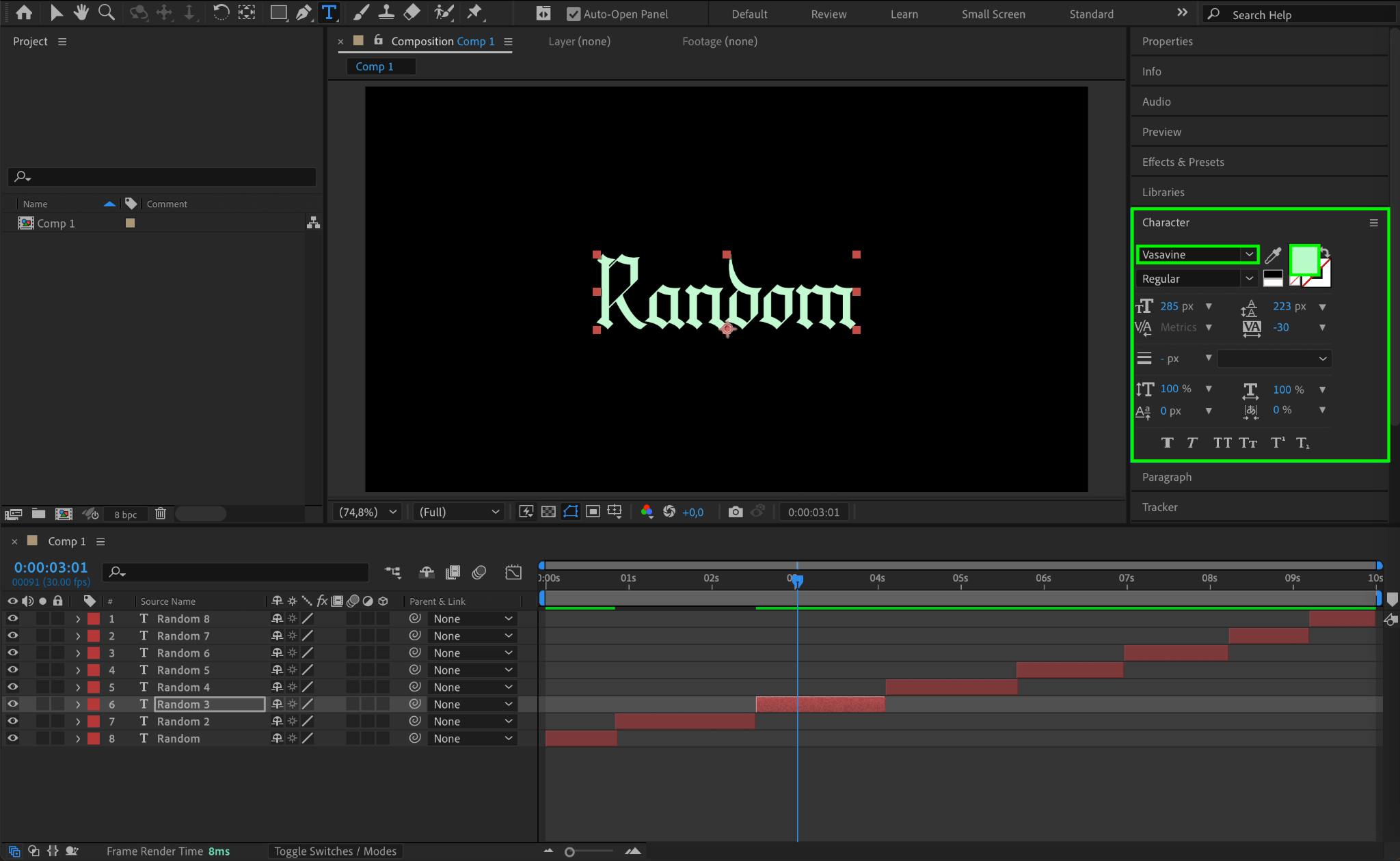Screen dimensions: 1400x861
Task: Select the Puppet Pin tool
Action: click(474, 12)
